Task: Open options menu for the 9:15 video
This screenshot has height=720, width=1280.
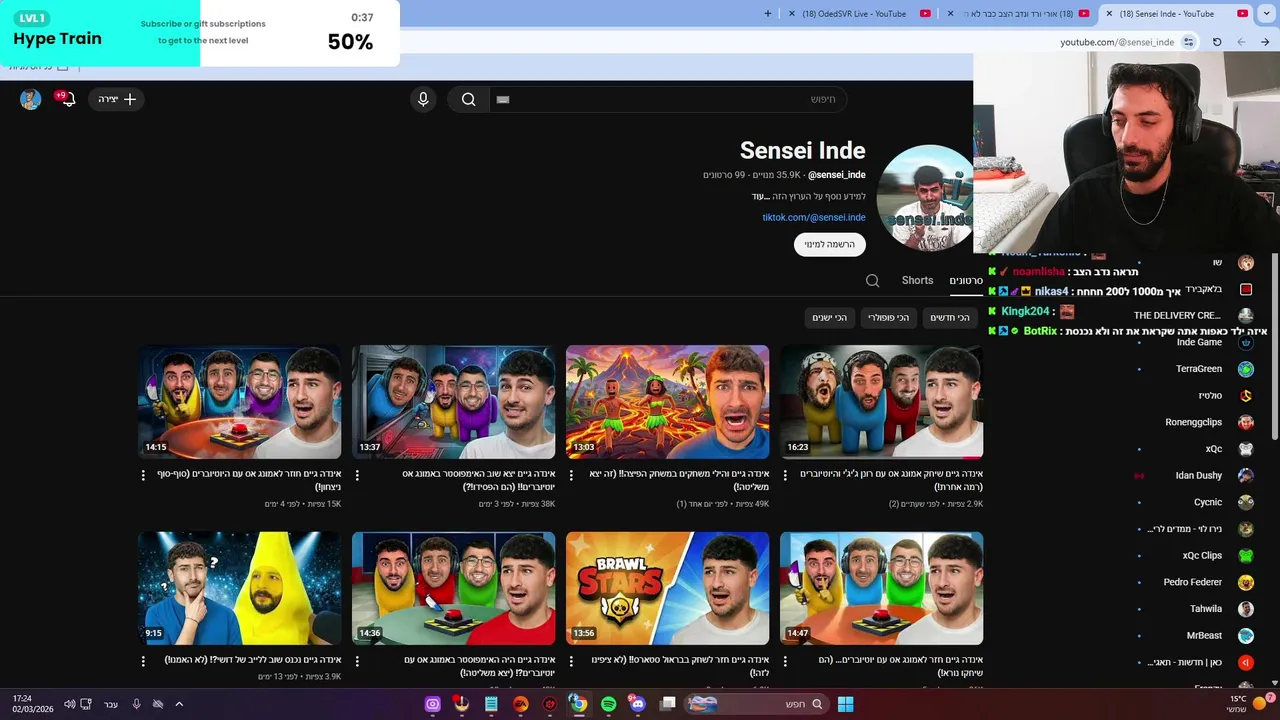Action: (x=143, y=661)
